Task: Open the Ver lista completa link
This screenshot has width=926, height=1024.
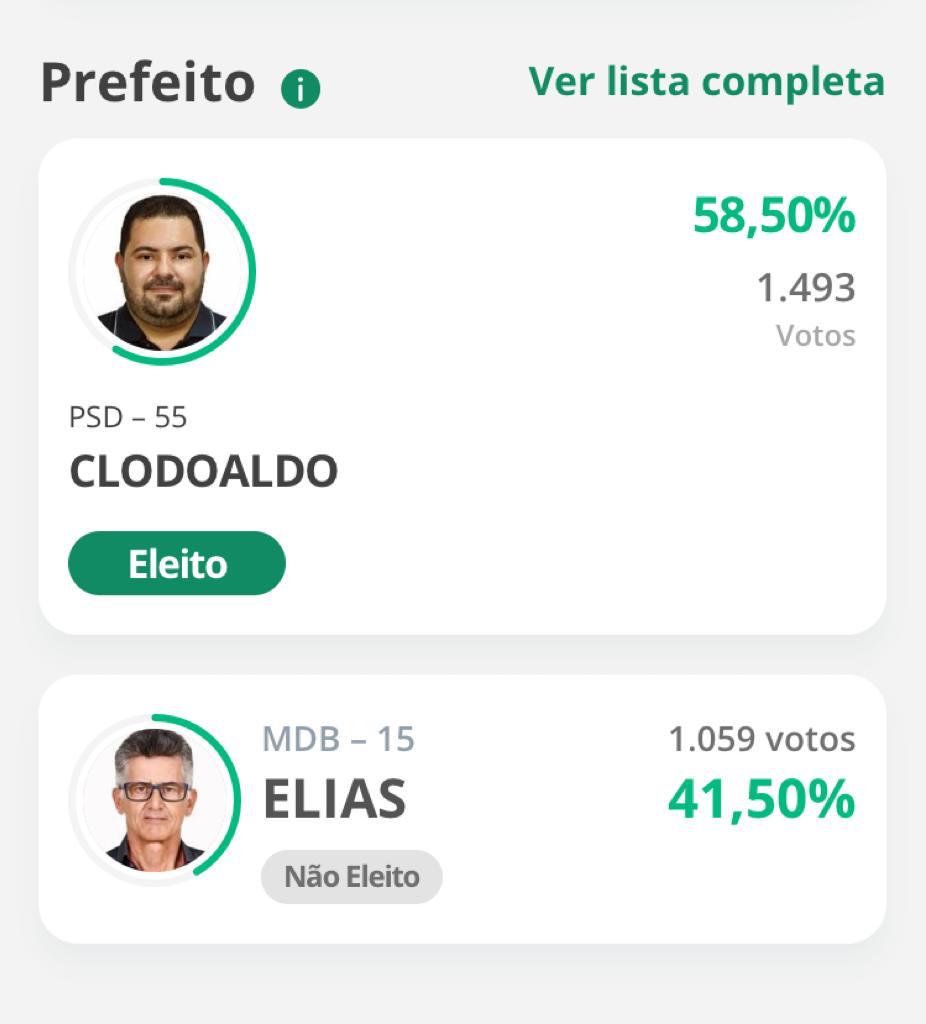Action: point(707,82)
